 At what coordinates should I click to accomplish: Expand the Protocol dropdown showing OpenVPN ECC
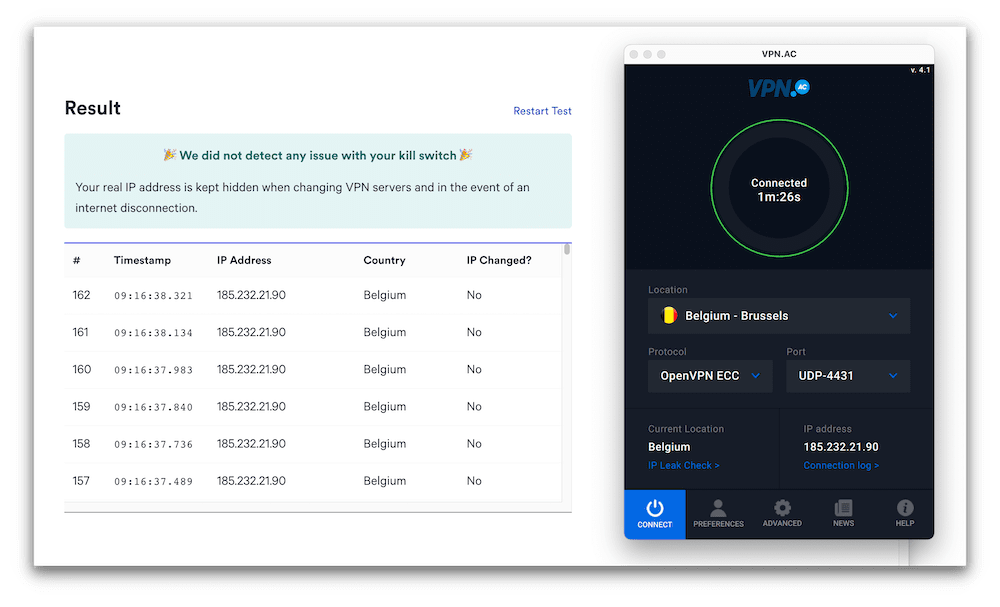pyautogui.click(x=710, y=376)
